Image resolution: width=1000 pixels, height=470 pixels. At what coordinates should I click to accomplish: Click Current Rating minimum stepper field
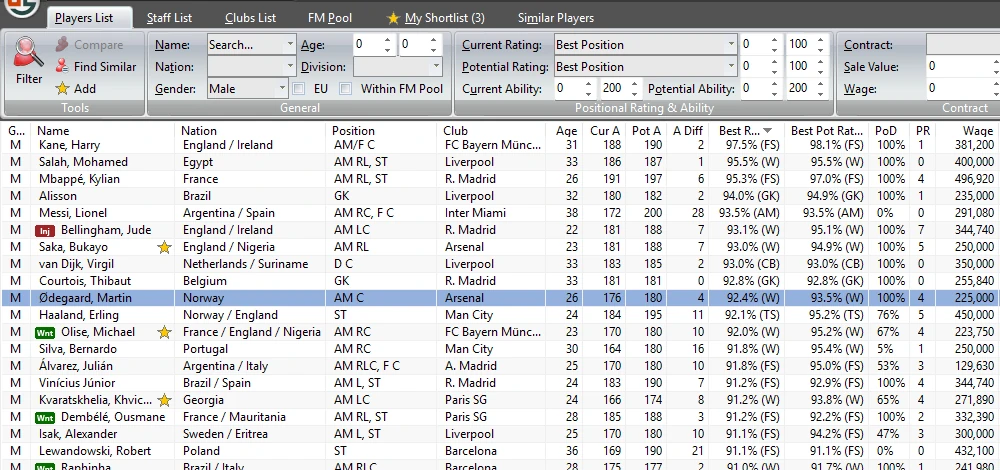click(x=760, y=45)
